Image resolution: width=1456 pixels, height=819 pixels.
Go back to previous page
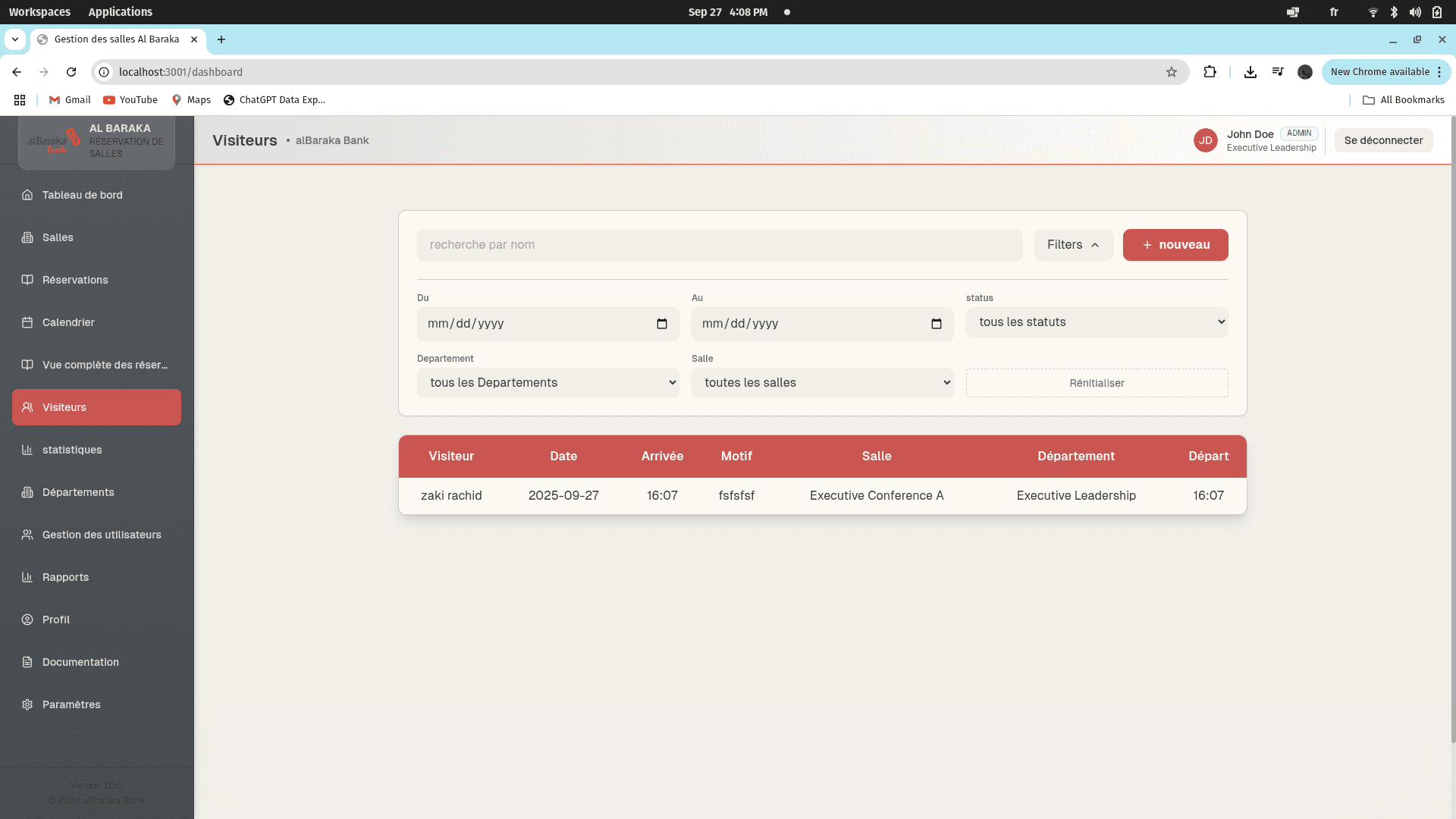(x=17, y=72)
